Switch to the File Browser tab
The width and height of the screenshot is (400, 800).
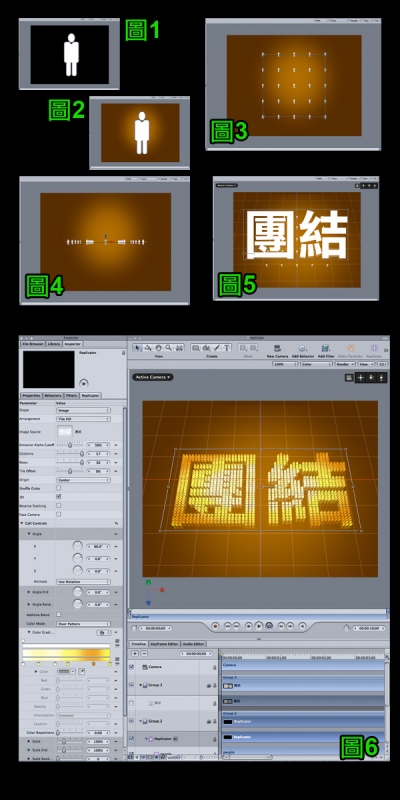32,344
